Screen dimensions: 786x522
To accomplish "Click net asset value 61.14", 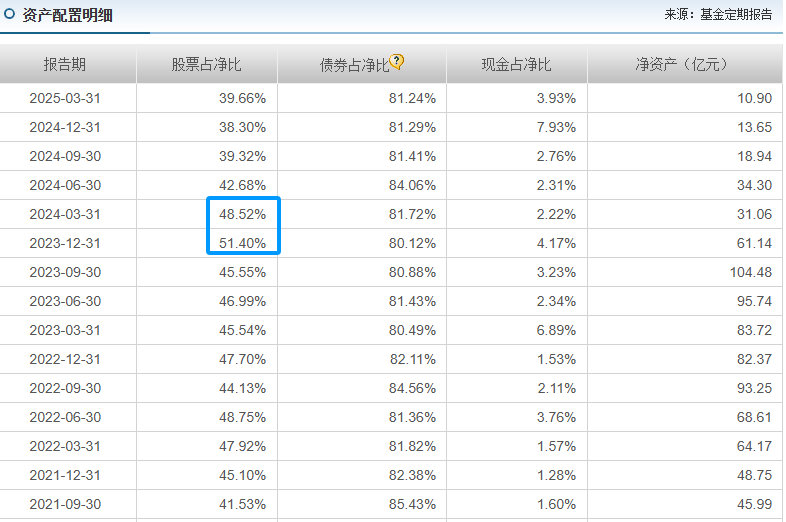I will pyautogui.click(x=754, y=244).
